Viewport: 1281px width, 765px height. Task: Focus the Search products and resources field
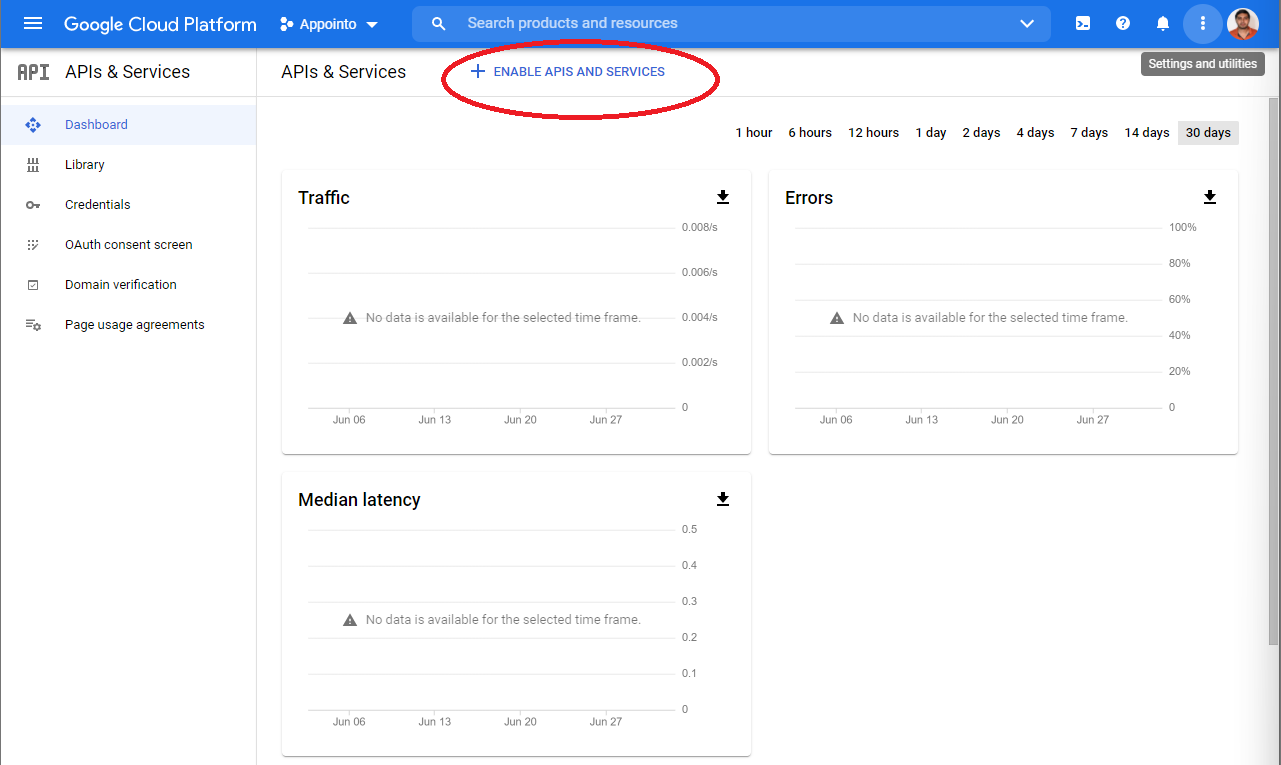730,23
